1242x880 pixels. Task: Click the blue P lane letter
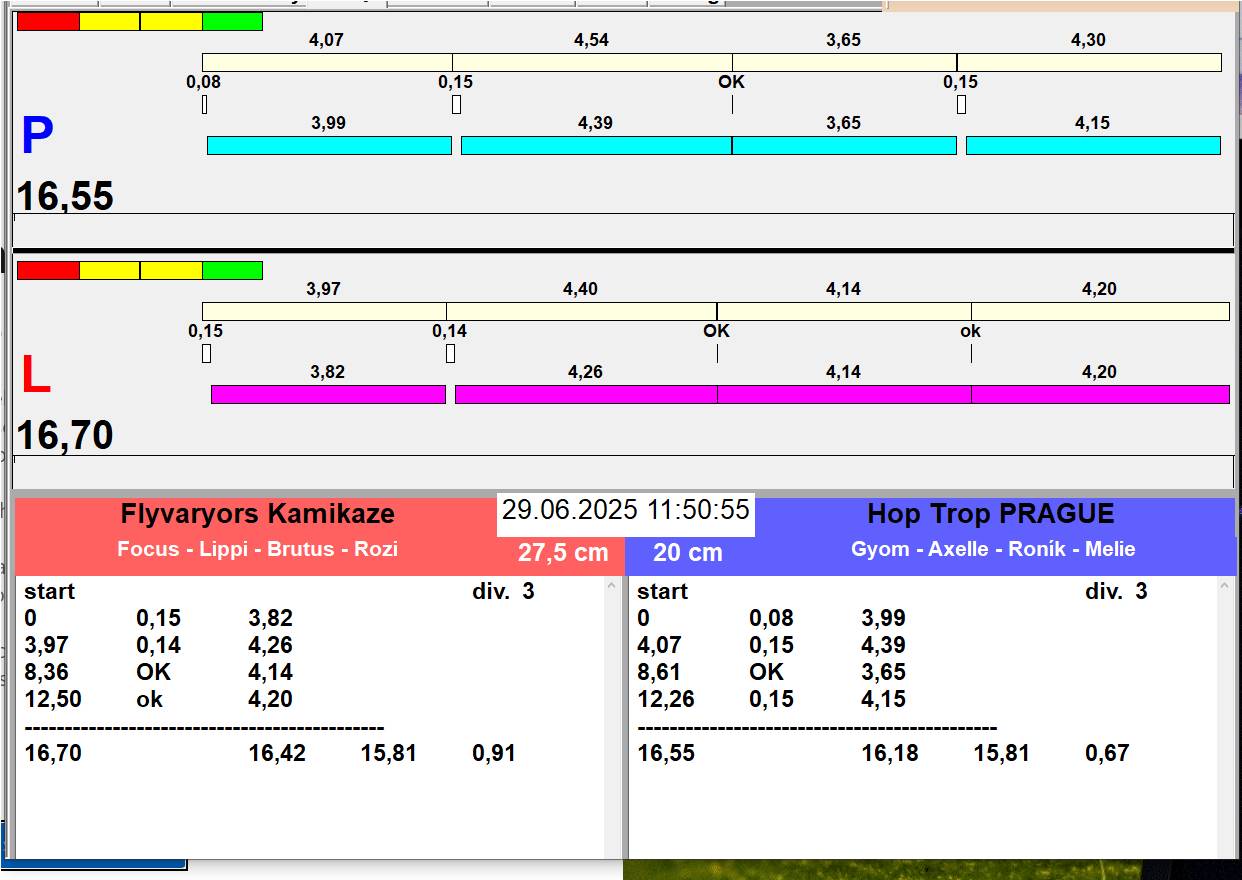pyautogui.click(x=37, y=137)
